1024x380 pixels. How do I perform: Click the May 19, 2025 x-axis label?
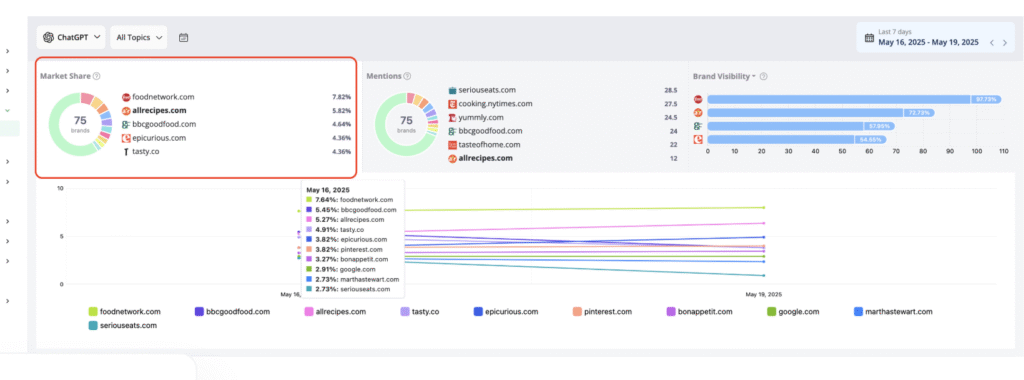click(763, 294)
